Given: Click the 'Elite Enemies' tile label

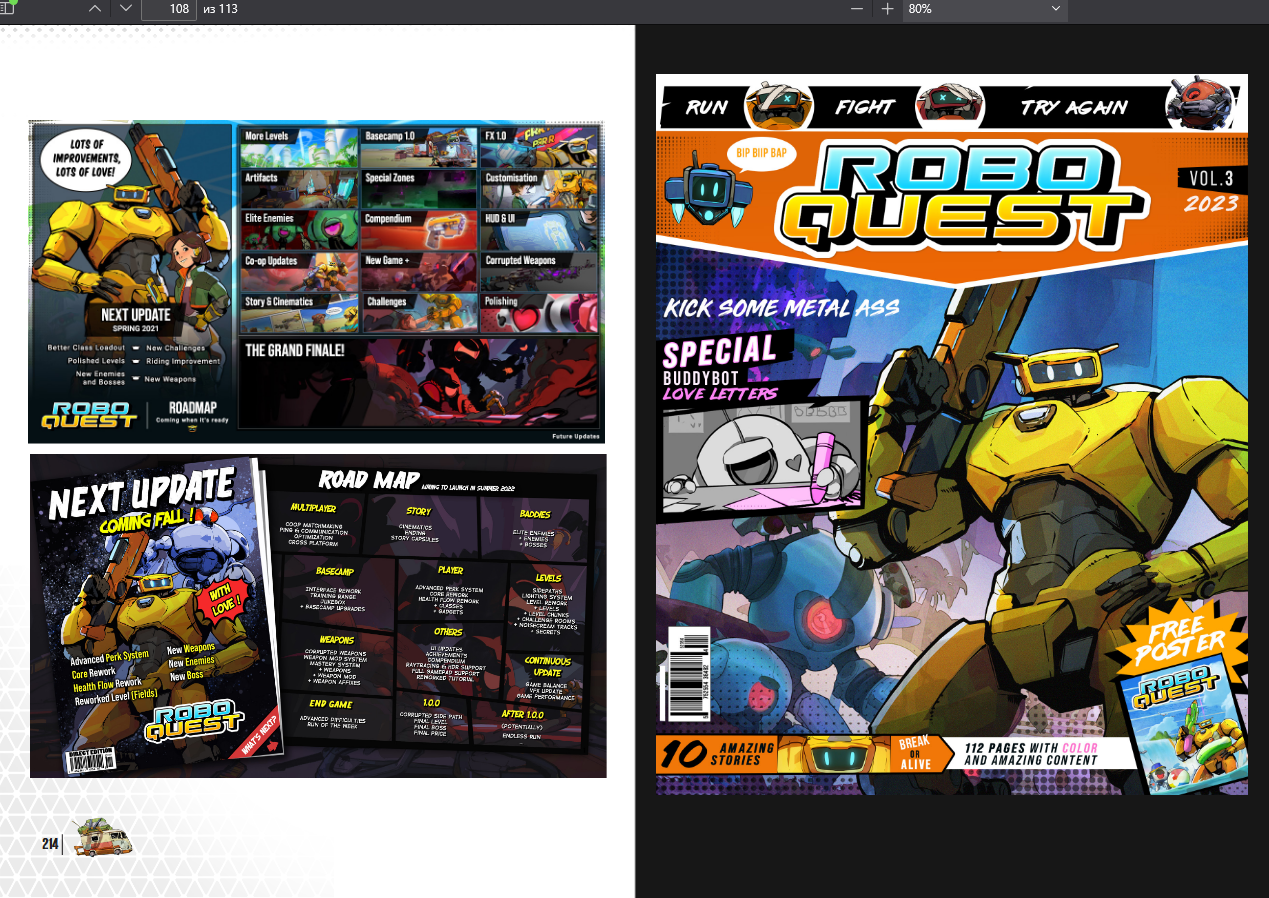Looking at the screenshot, I should pos(270,217).
